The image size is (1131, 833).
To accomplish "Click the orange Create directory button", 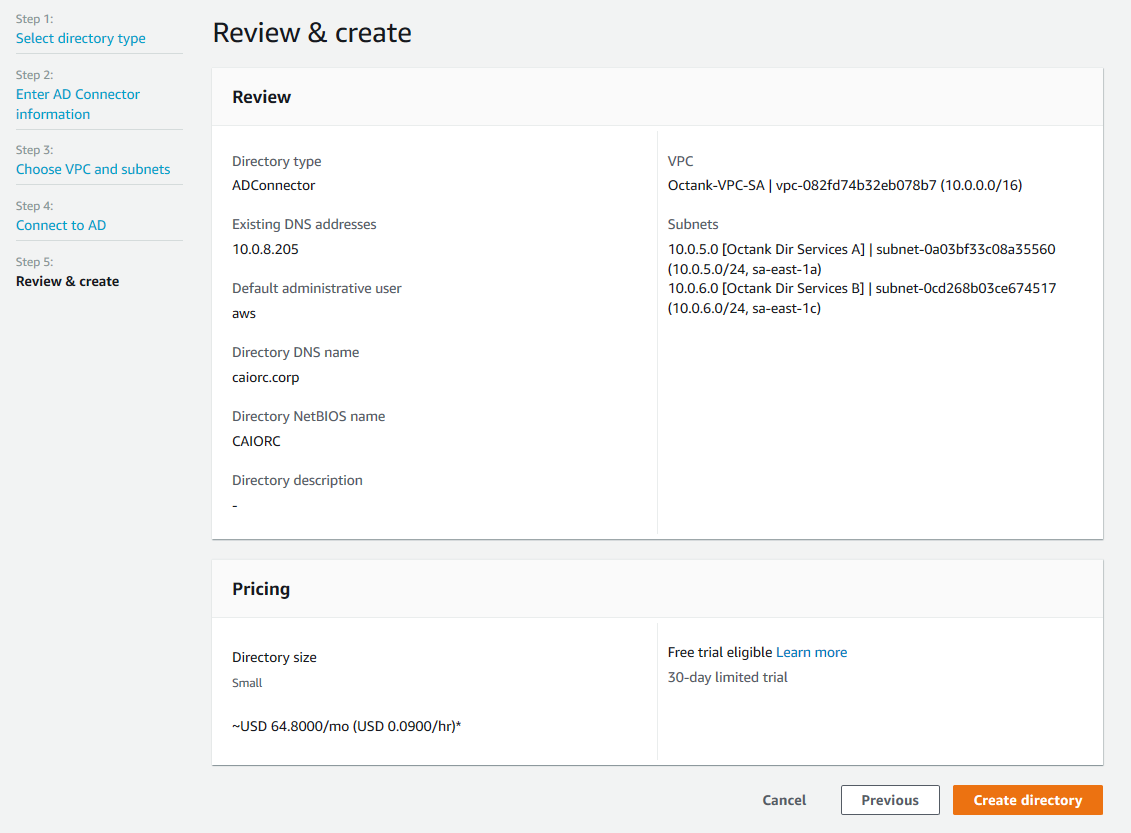I will (x=1027, y=800).
